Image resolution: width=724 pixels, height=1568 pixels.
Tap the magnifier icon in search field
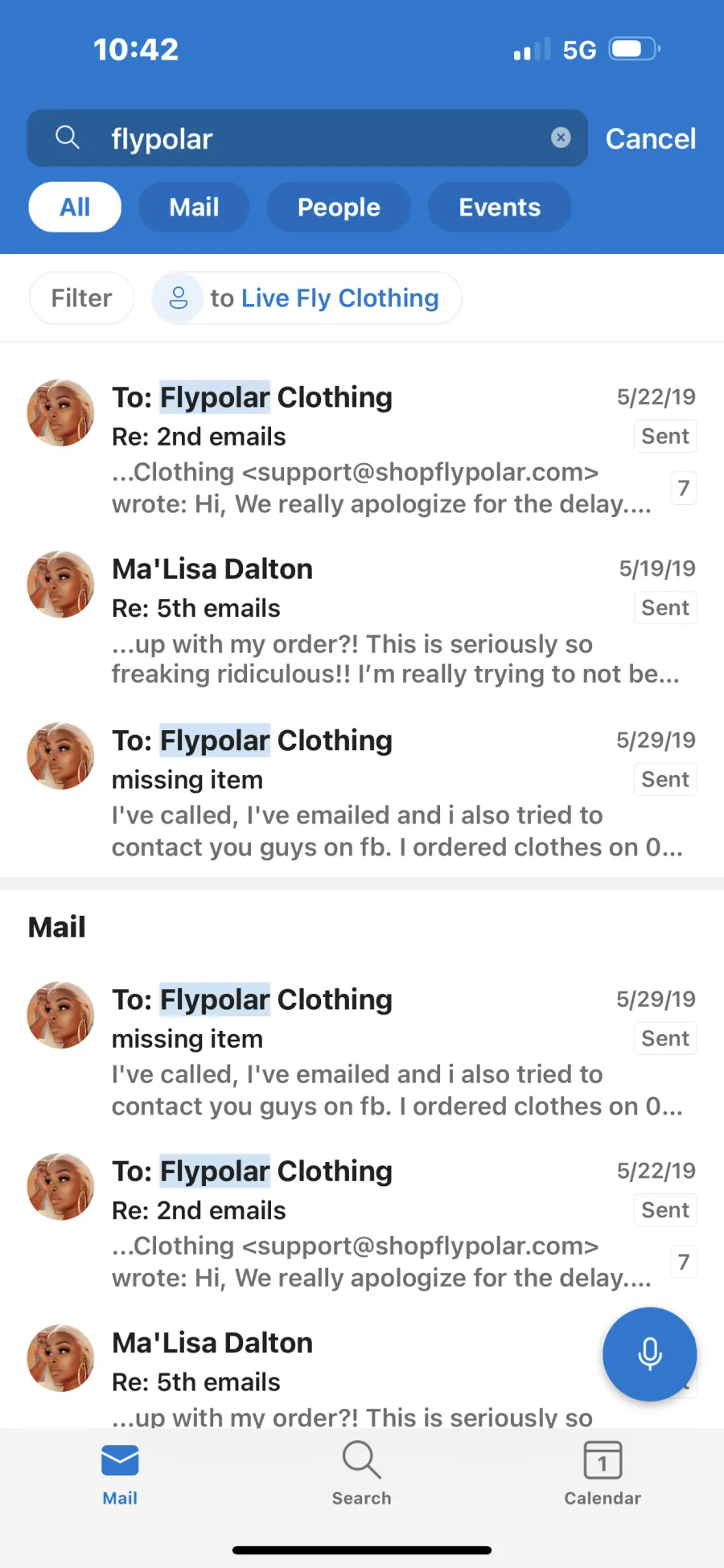coord(68,138)
